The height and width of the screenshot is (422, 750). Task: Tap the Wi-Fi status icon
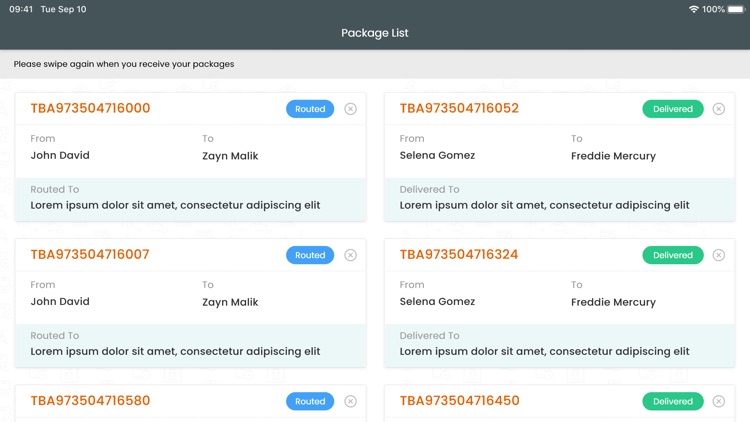click(x=694, y=9)
